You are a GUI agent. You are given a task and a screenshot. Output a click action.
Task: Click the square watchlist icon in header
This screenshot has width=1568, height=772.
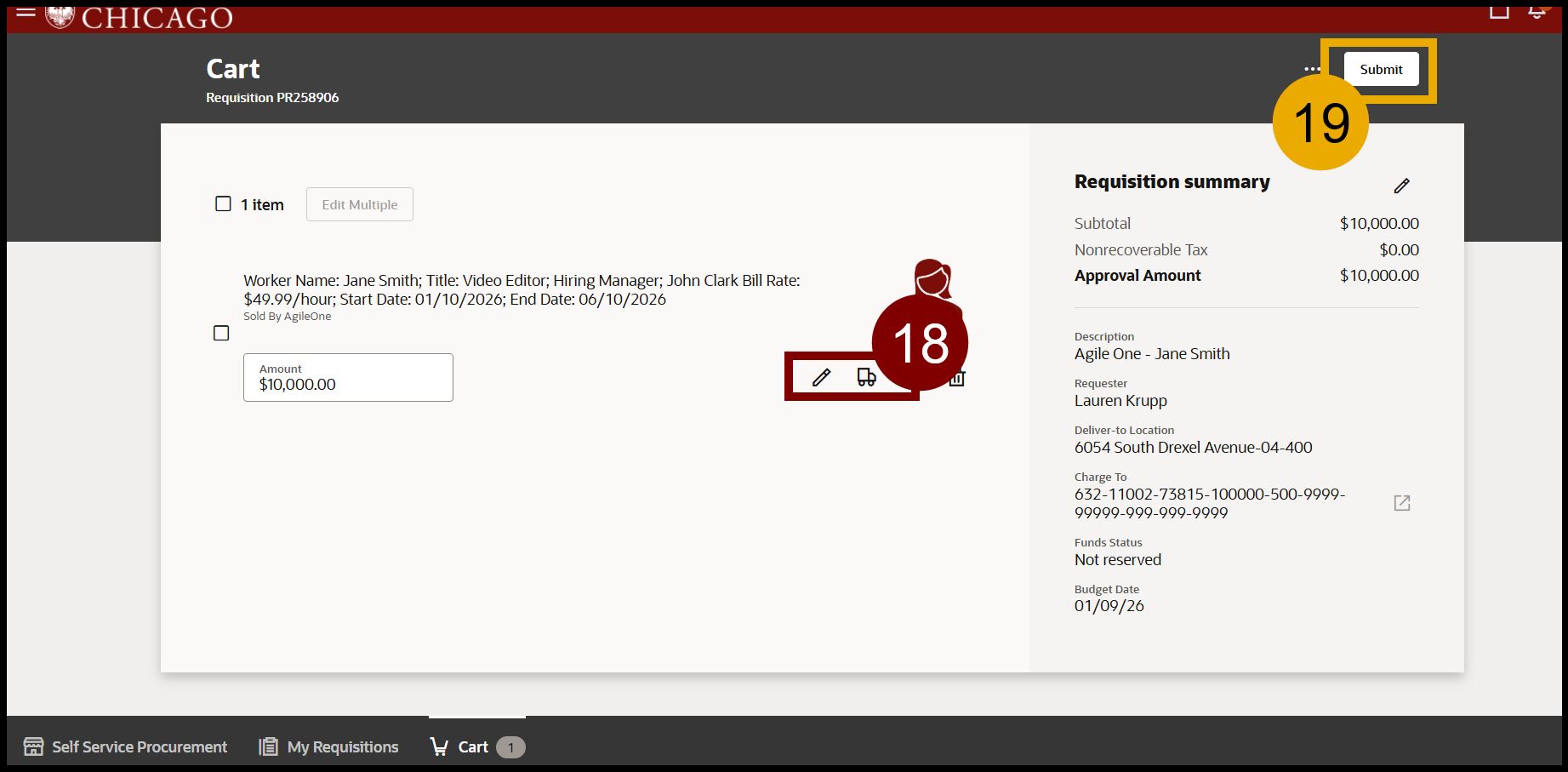(1500, 11)
